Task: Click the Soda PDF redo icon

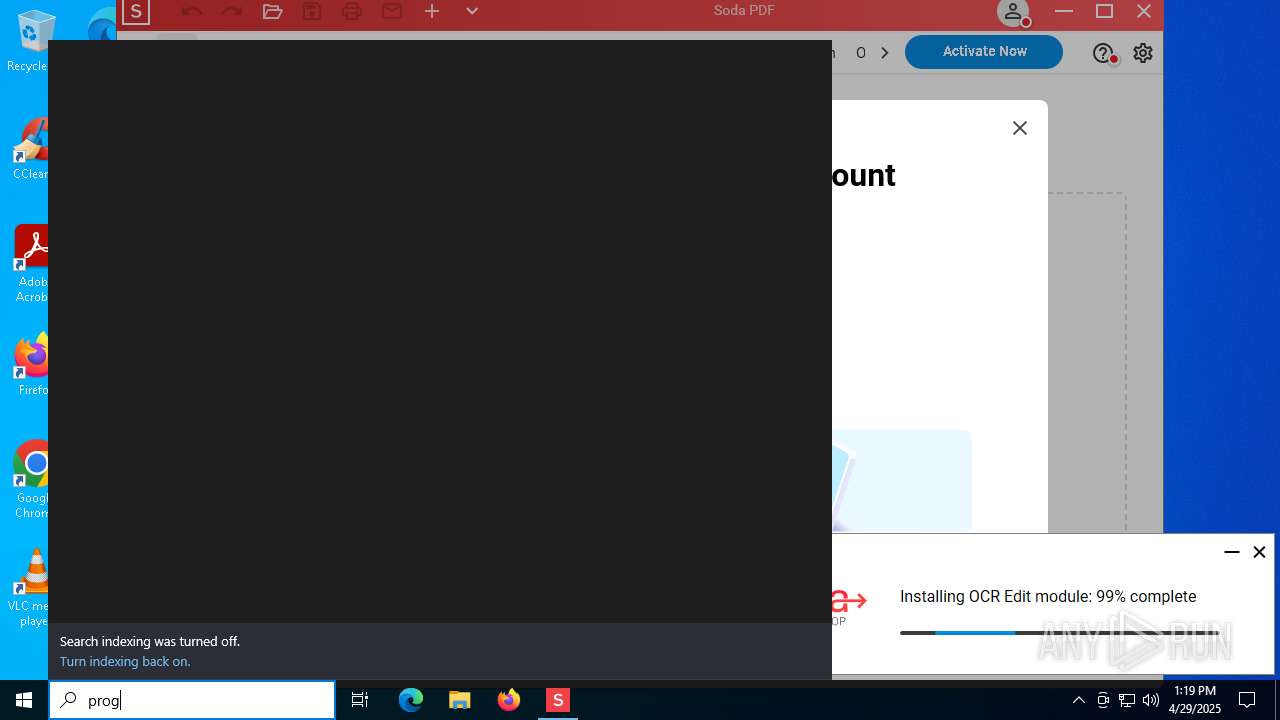Action: (x=232, y=11)
